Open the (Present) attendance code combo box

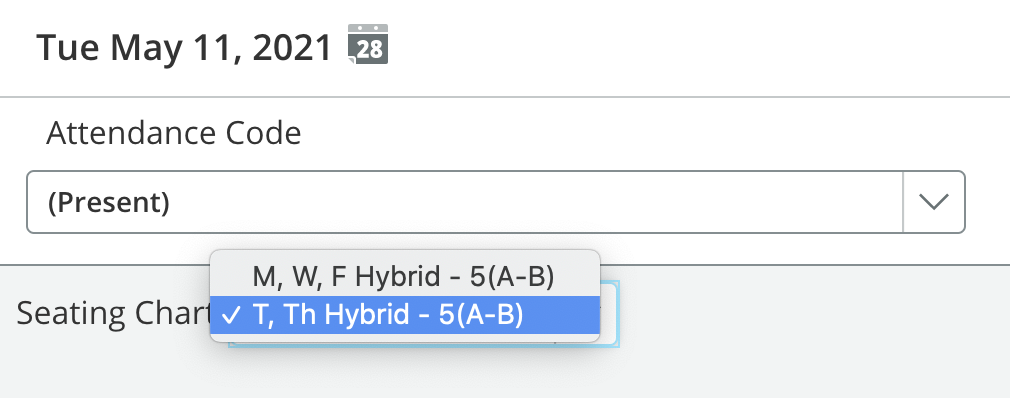495,202
